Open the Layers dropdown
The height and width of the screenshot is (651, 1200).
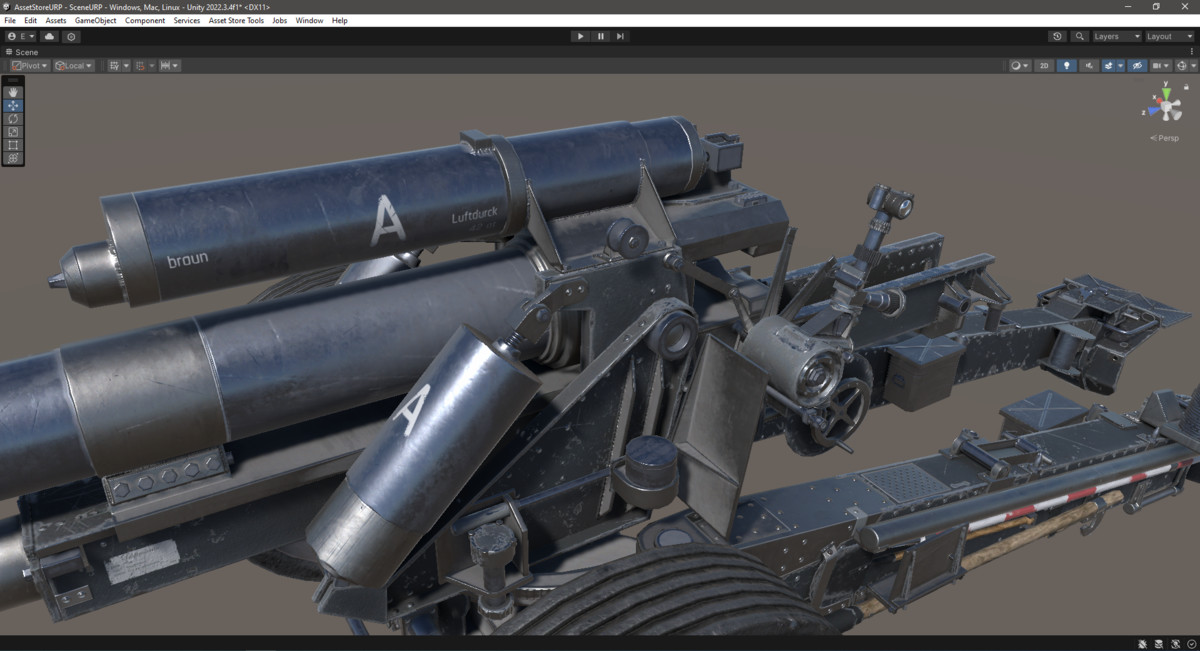point(1116,36)
